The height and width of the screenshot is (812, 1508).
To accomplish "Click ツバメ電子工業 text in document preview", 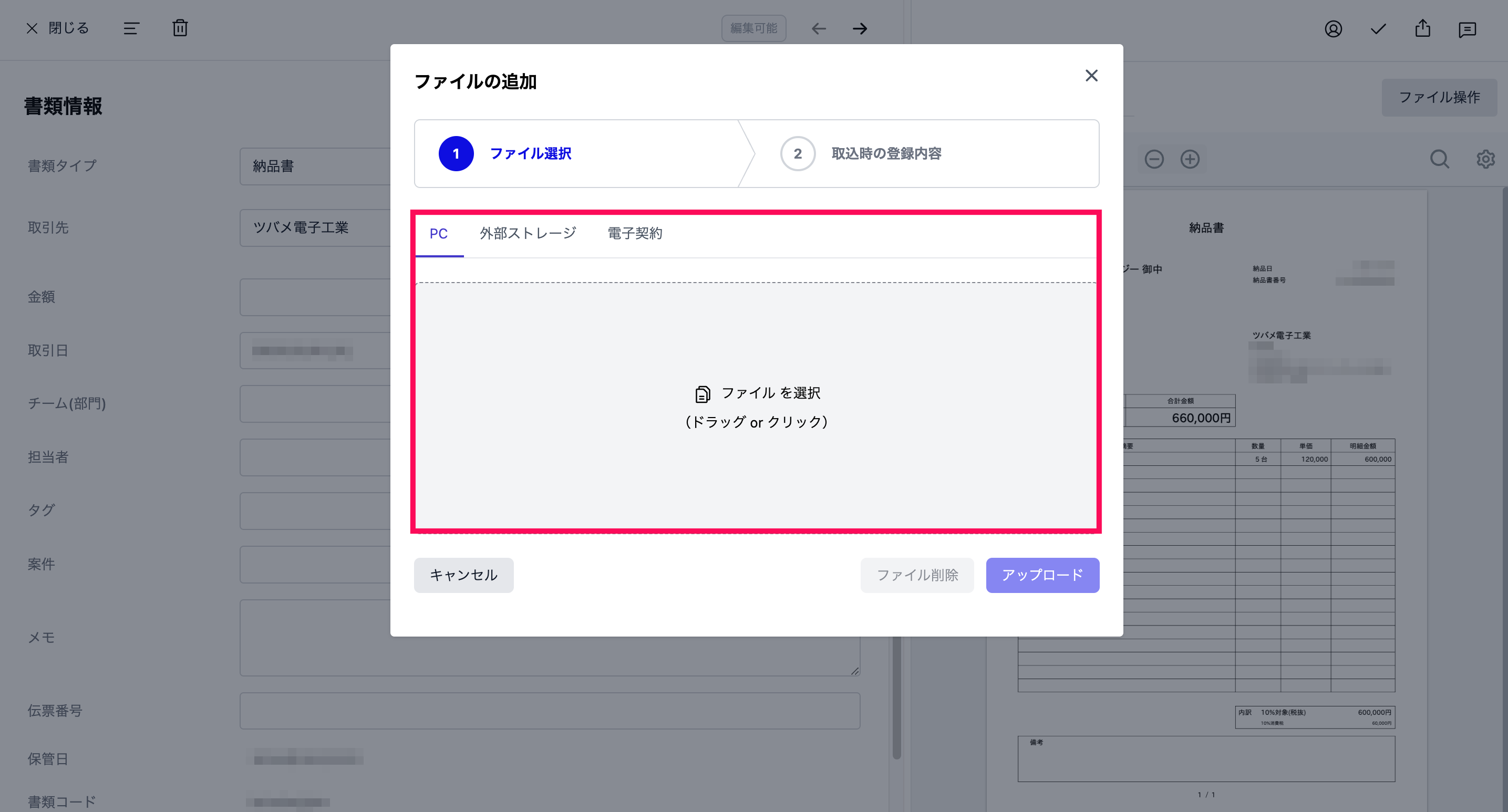I will pyautogui.click(x=1281, y=335).
